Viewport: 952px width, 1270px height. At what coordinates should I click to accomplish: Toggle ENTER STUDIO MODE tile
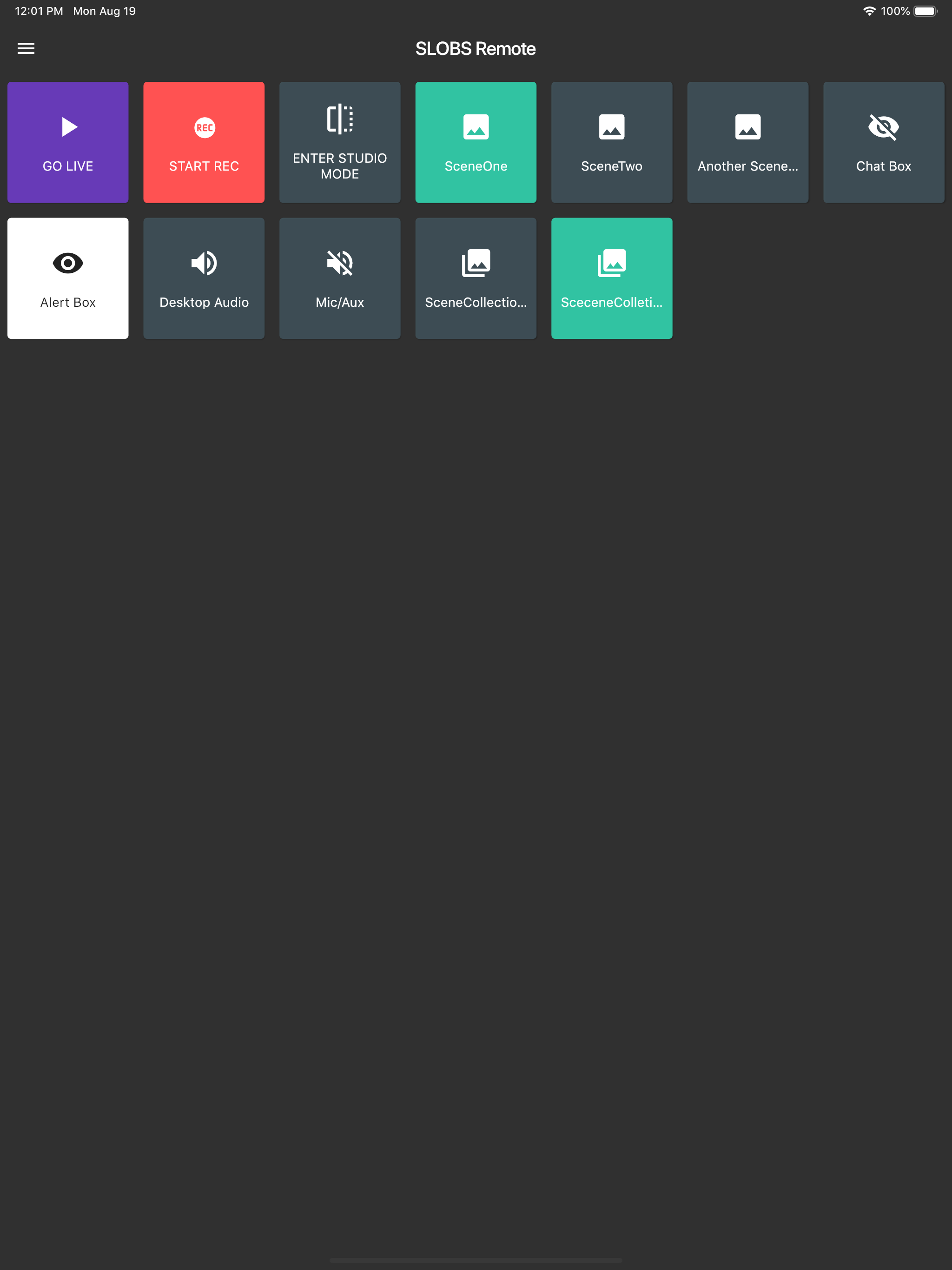pos(340,142)
